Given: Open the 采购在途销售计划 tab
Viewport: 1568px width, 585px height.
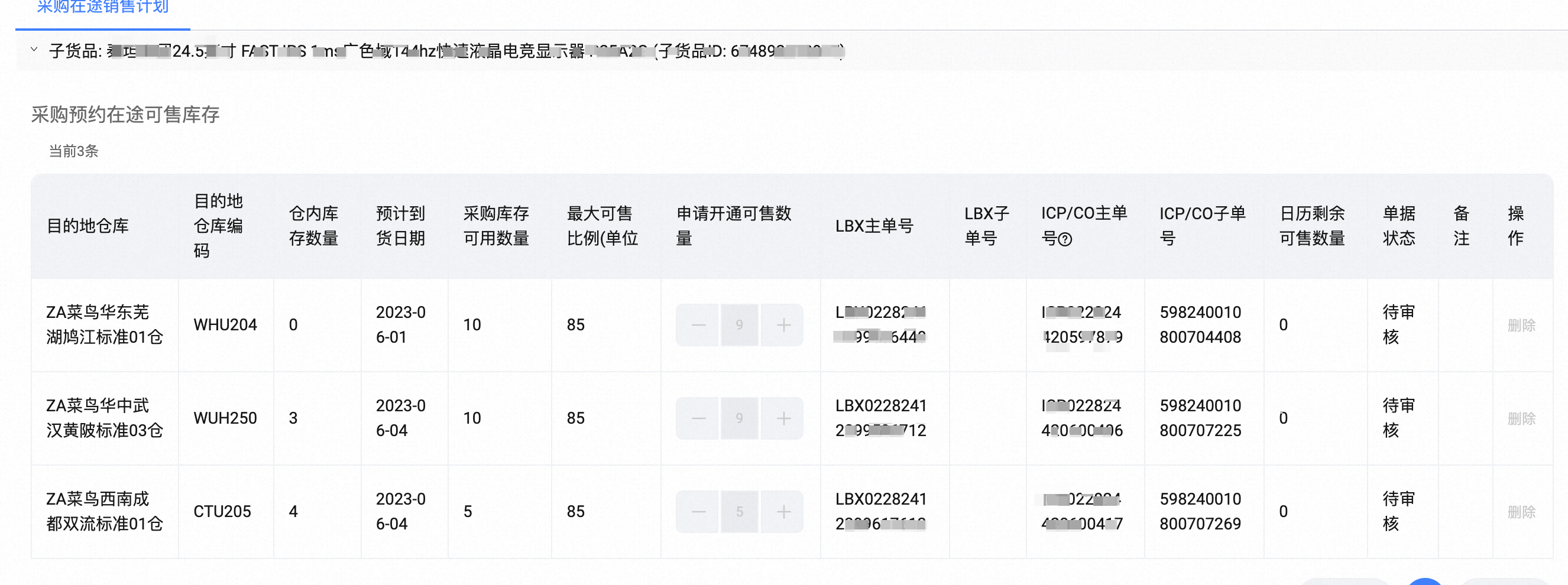Looking at the screenshot, I should point(102,7).
